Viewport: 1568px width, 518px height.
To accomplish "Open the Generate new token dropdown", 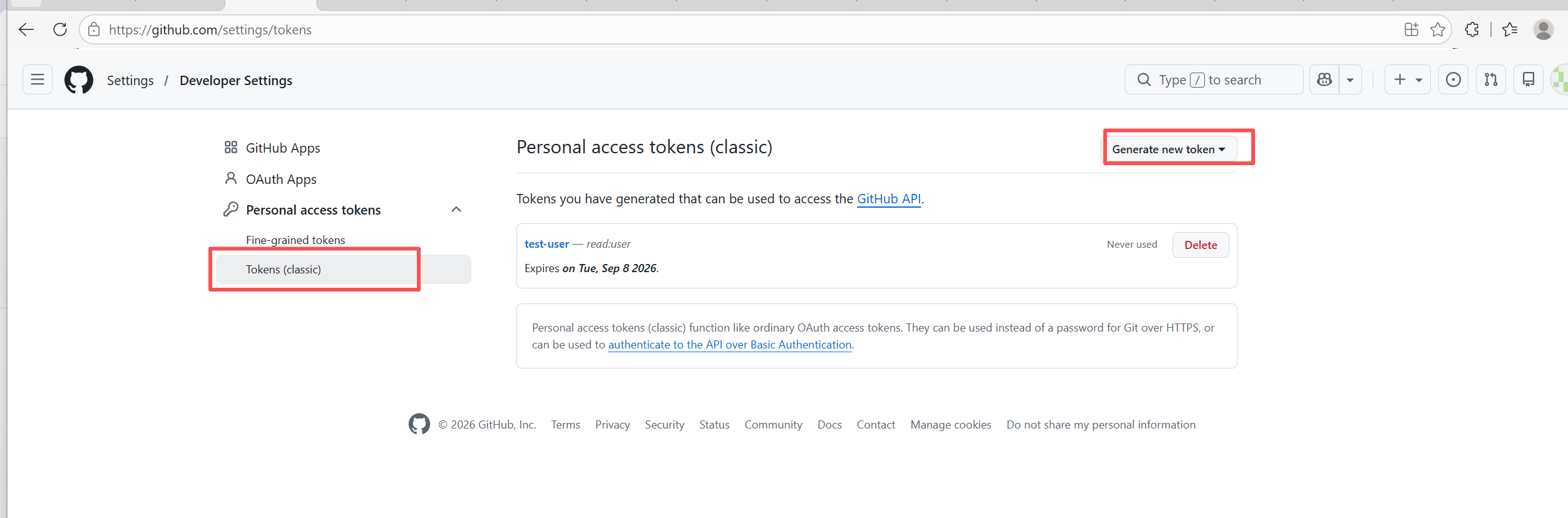I will [1169, 149].
